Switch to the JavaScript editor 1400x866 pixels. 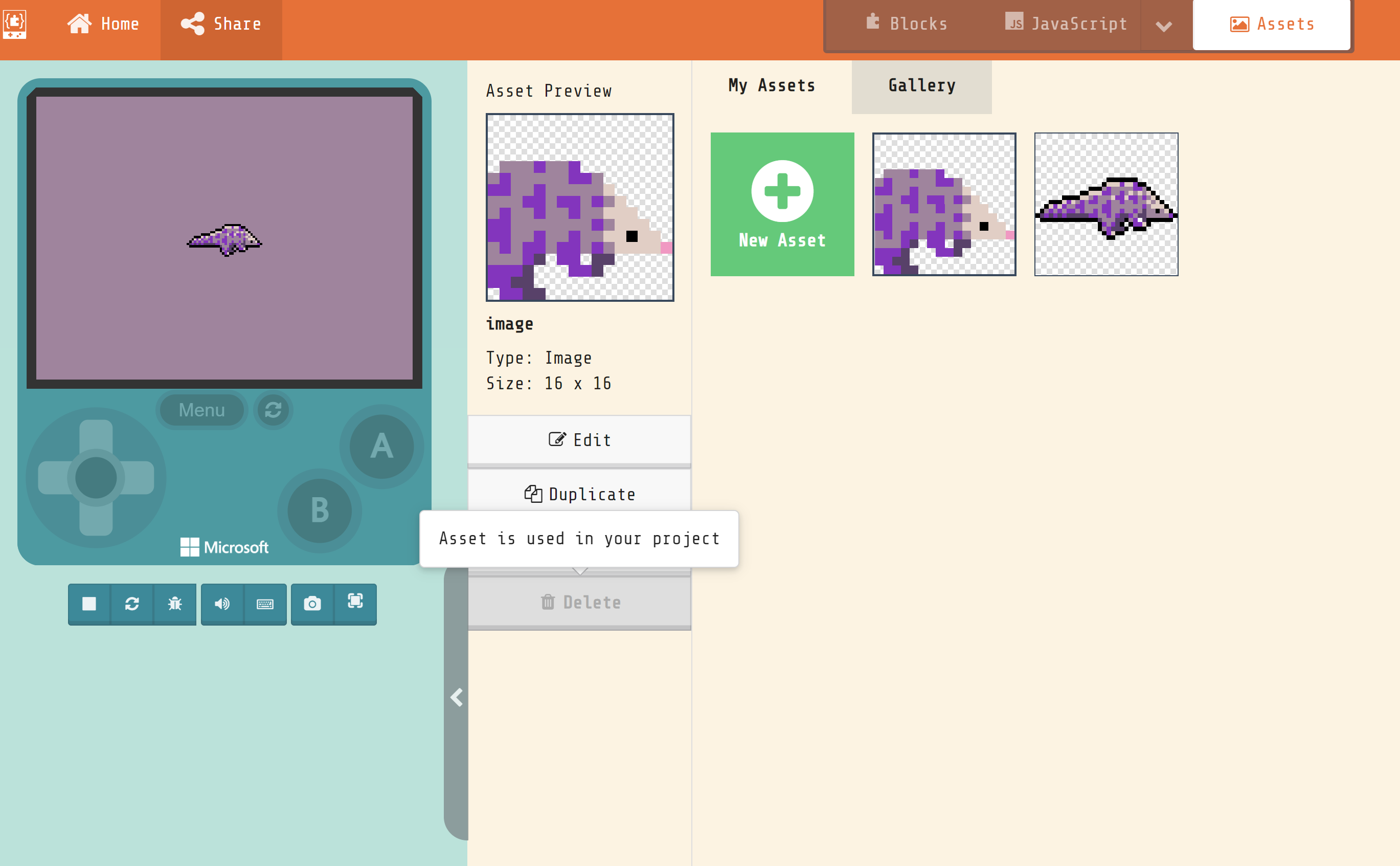[x=1066, y=24]
